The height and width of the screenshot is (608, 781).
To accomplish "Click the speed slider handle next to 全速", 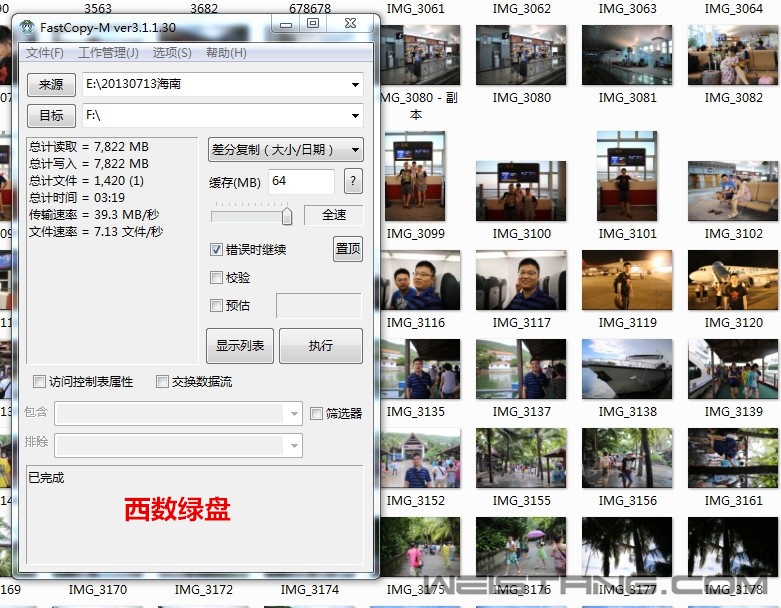I will click(x=287, y=216).
